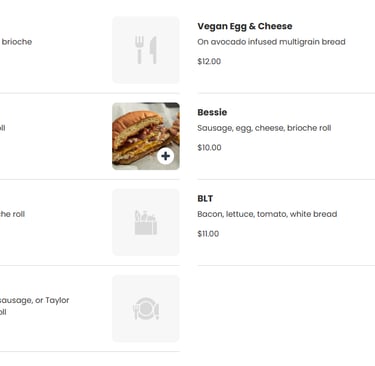Click description 'Bacon, lettuce, tomato, white bread'
Screen dimensions: 375x366
click(267, 214)
